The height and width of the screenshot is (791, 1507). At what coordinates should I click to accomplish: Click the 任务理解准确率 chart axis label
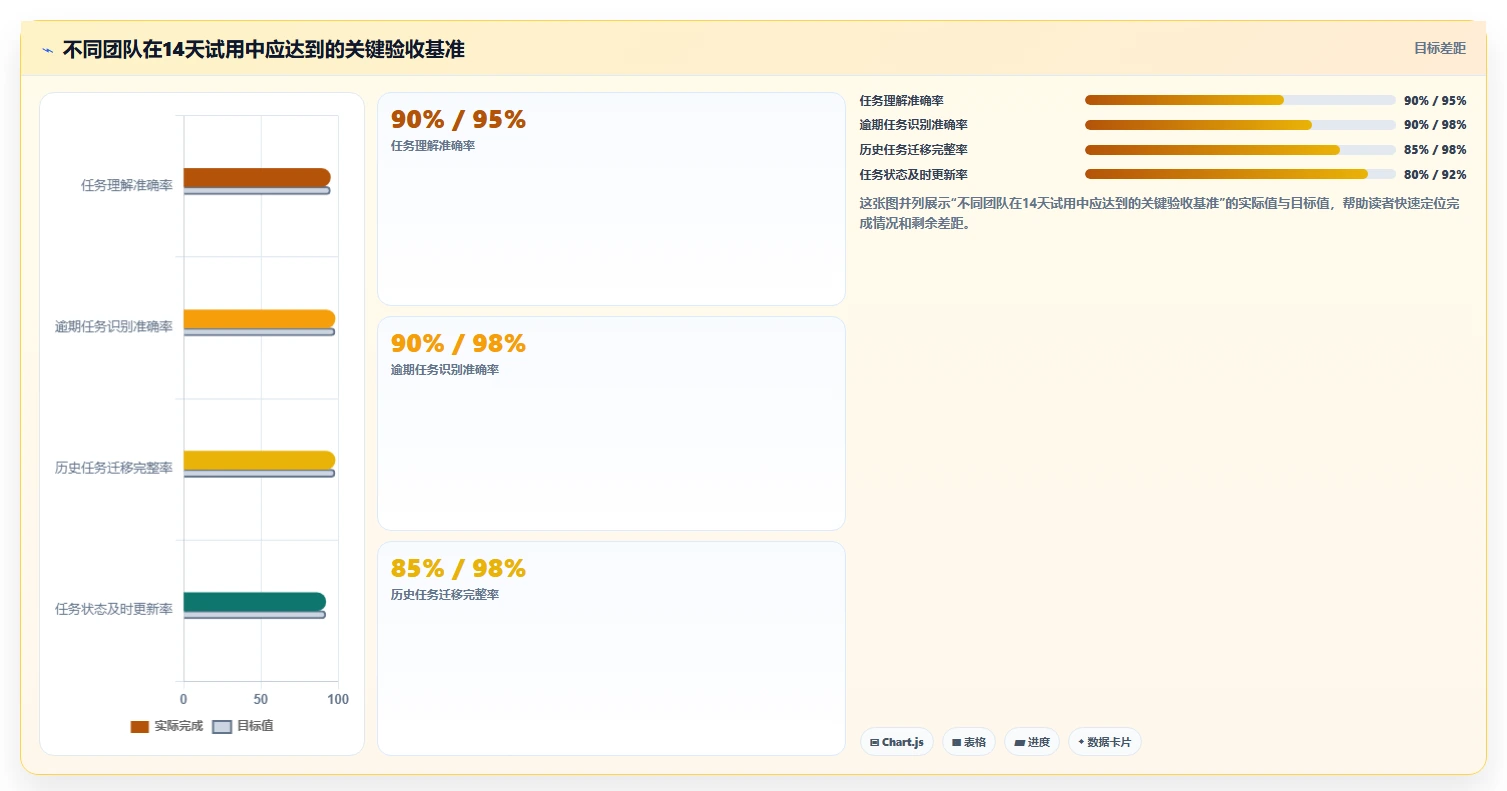[127, 185]
